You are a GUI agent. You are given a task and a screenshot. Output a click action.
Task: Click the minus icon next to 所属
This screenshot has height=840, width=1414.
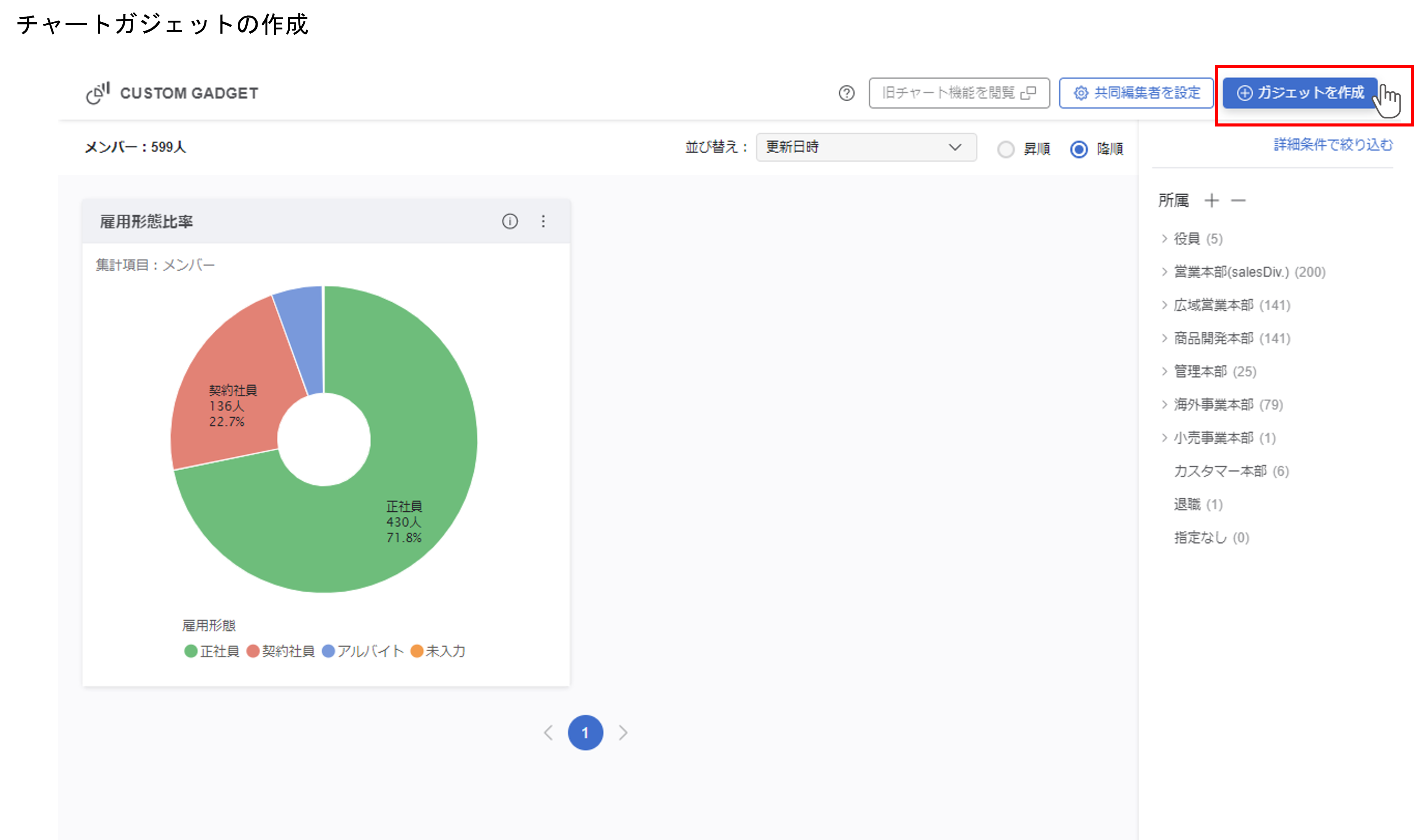tap(1238, 200)
